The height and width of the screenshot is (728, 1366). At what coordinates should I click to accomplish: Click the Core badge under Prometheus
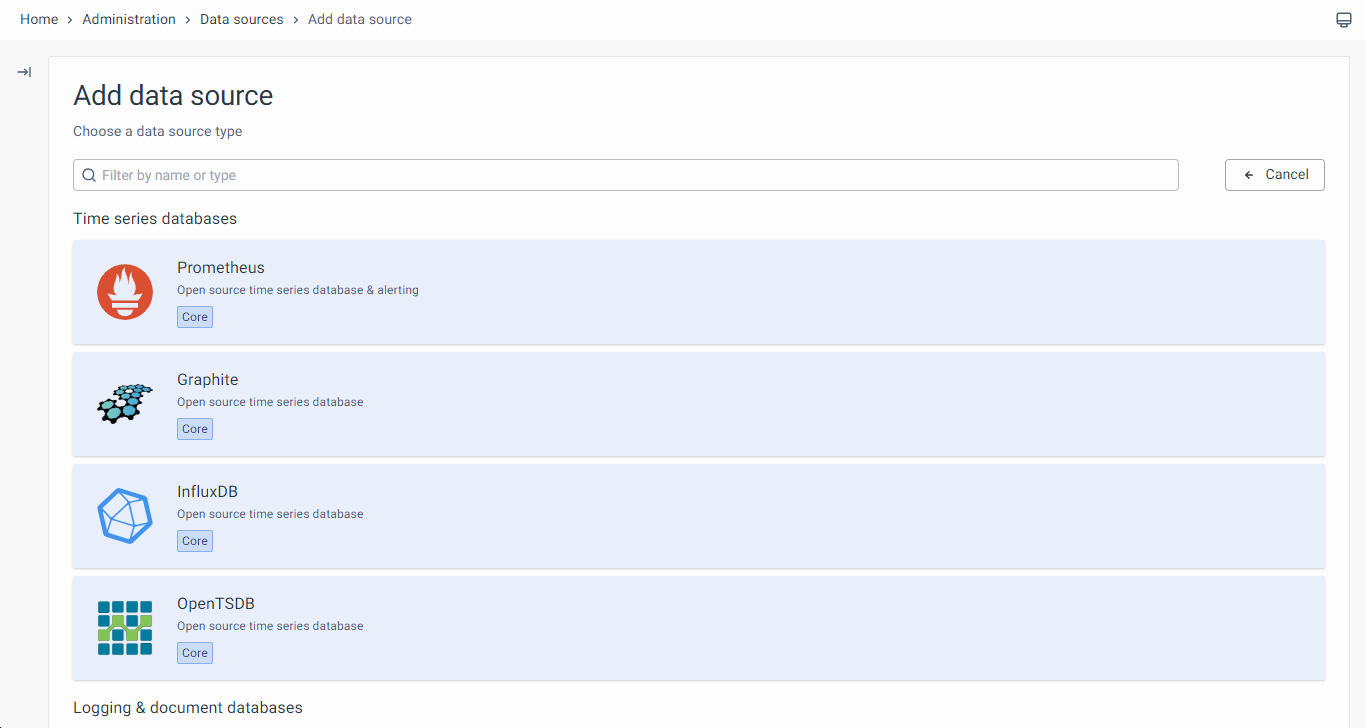195,317
